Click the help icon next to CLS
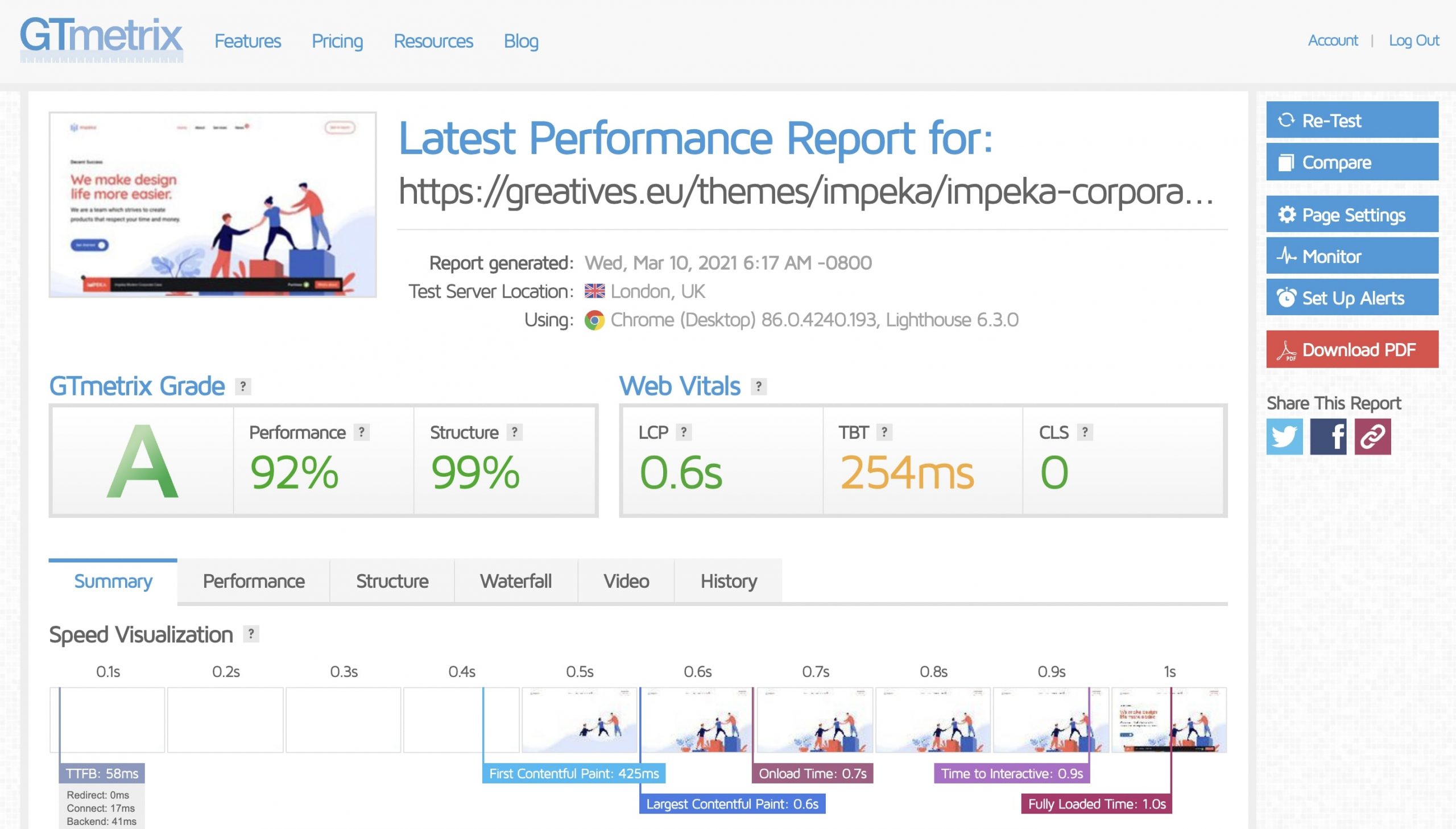The height and width of the screenshot is (829, 1456). tap(1085, 432)
